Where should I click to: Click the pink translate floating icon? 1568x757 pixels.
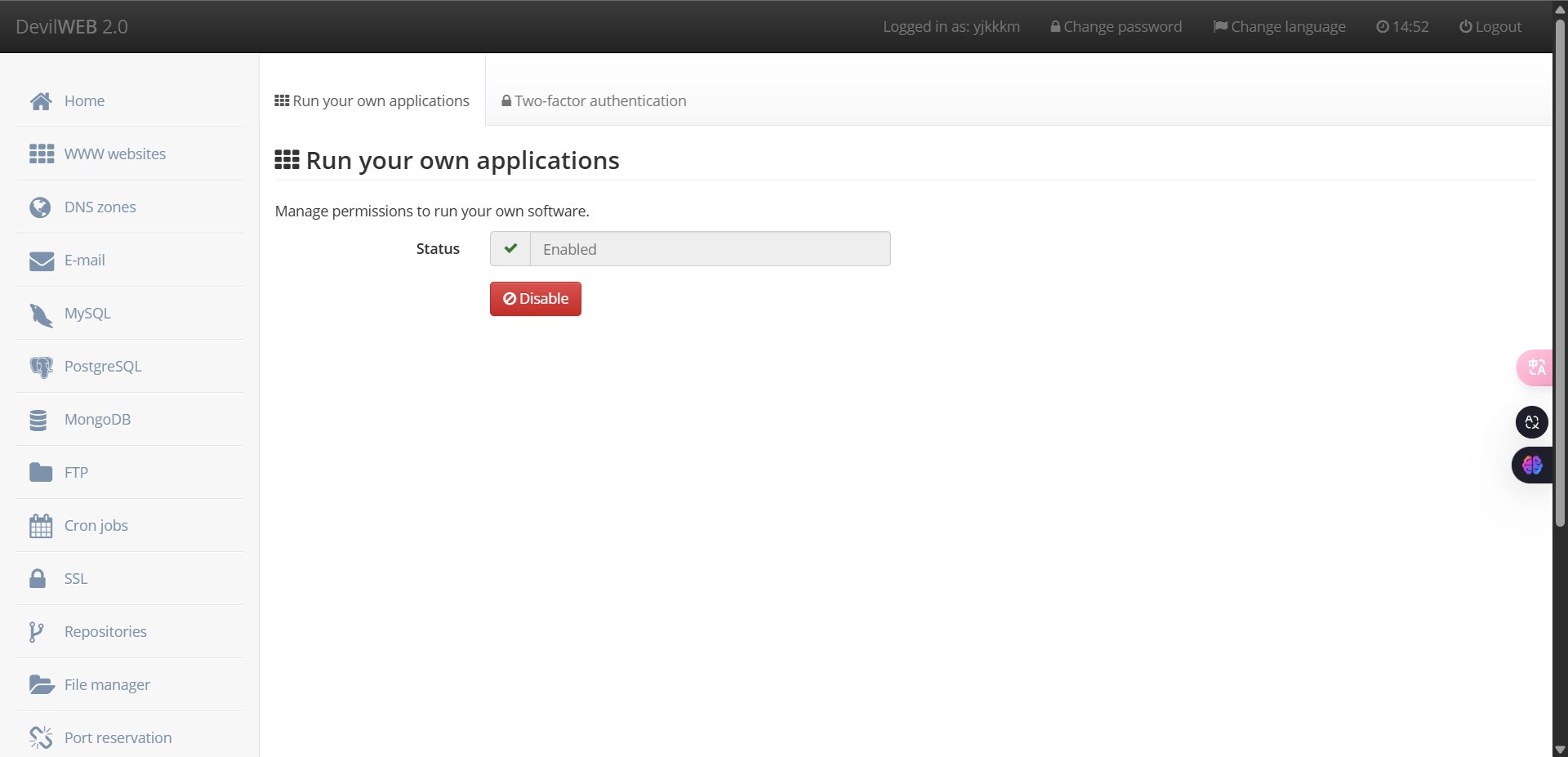pos(1535,367)
